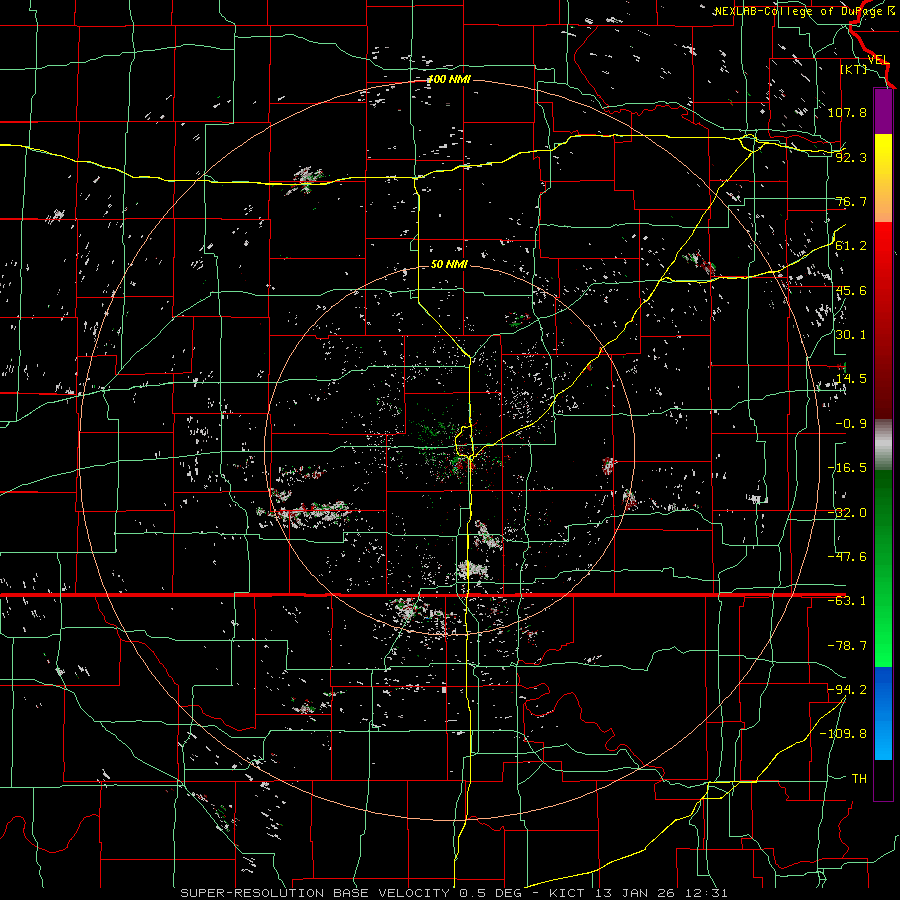This screenshot has width=900, height=900.
Task: Click the VEL legend title
Action: point(878,60)
